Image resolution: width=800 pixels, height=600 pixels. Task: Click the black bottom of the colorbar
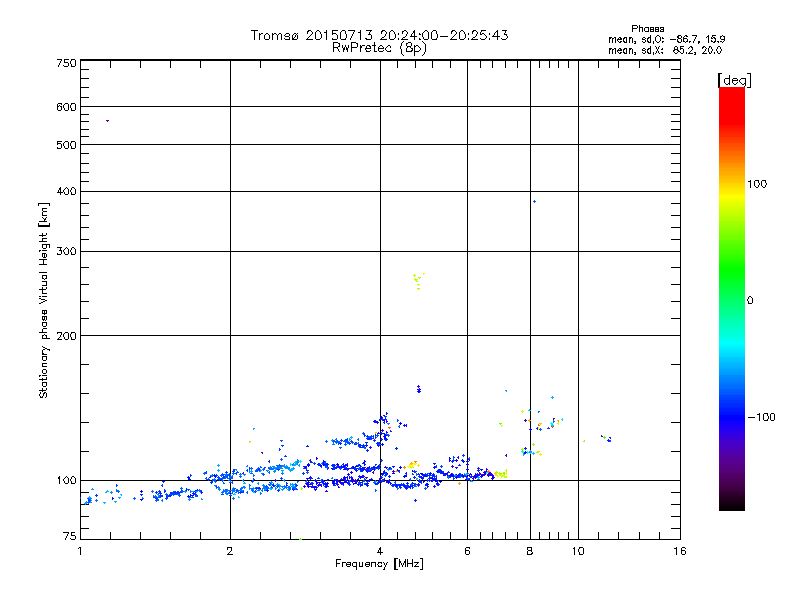(732, 503)
